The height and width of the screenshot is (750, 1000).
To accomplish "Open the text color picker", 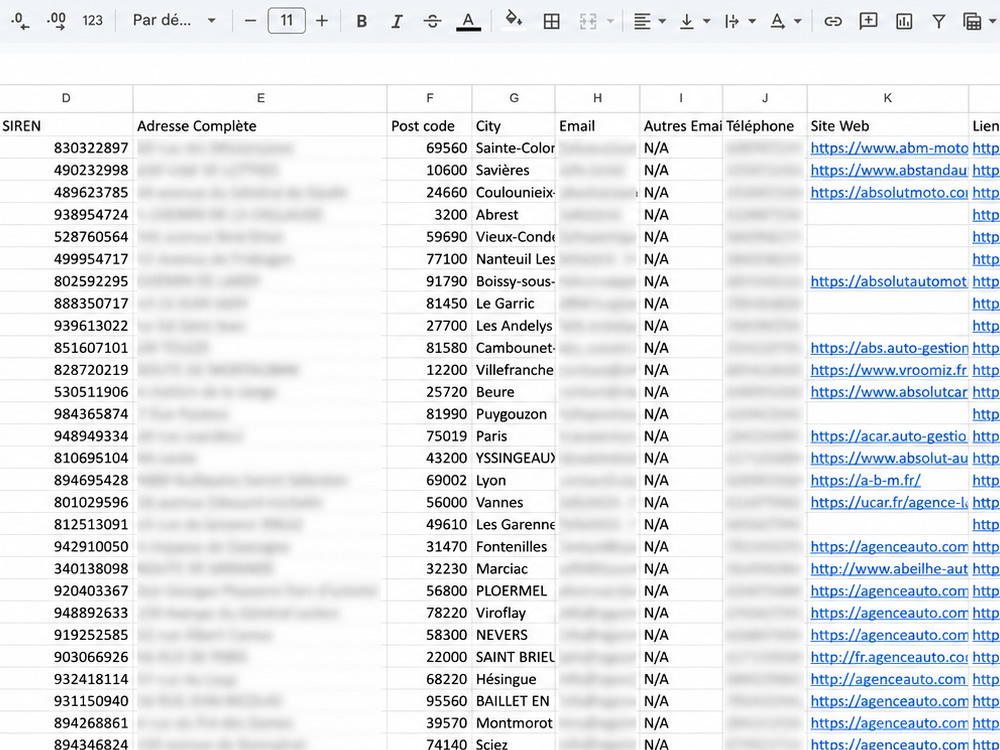I will tap(468, 22).
